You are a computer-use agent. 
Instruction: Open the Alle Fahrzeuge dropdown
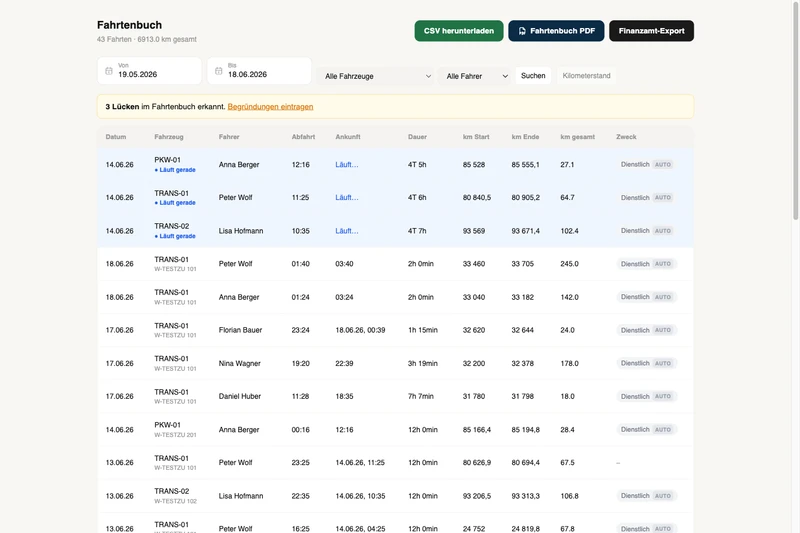376,76
